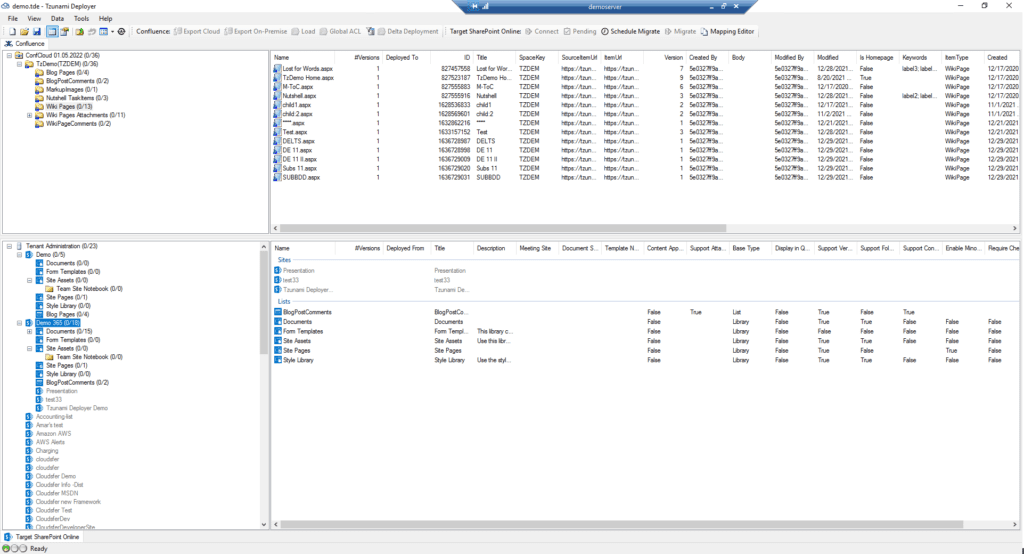The image size is (1024, 554).
Task: Collapse Site Assets under Demo (0/5)
Action: click(x=29, y=280)
